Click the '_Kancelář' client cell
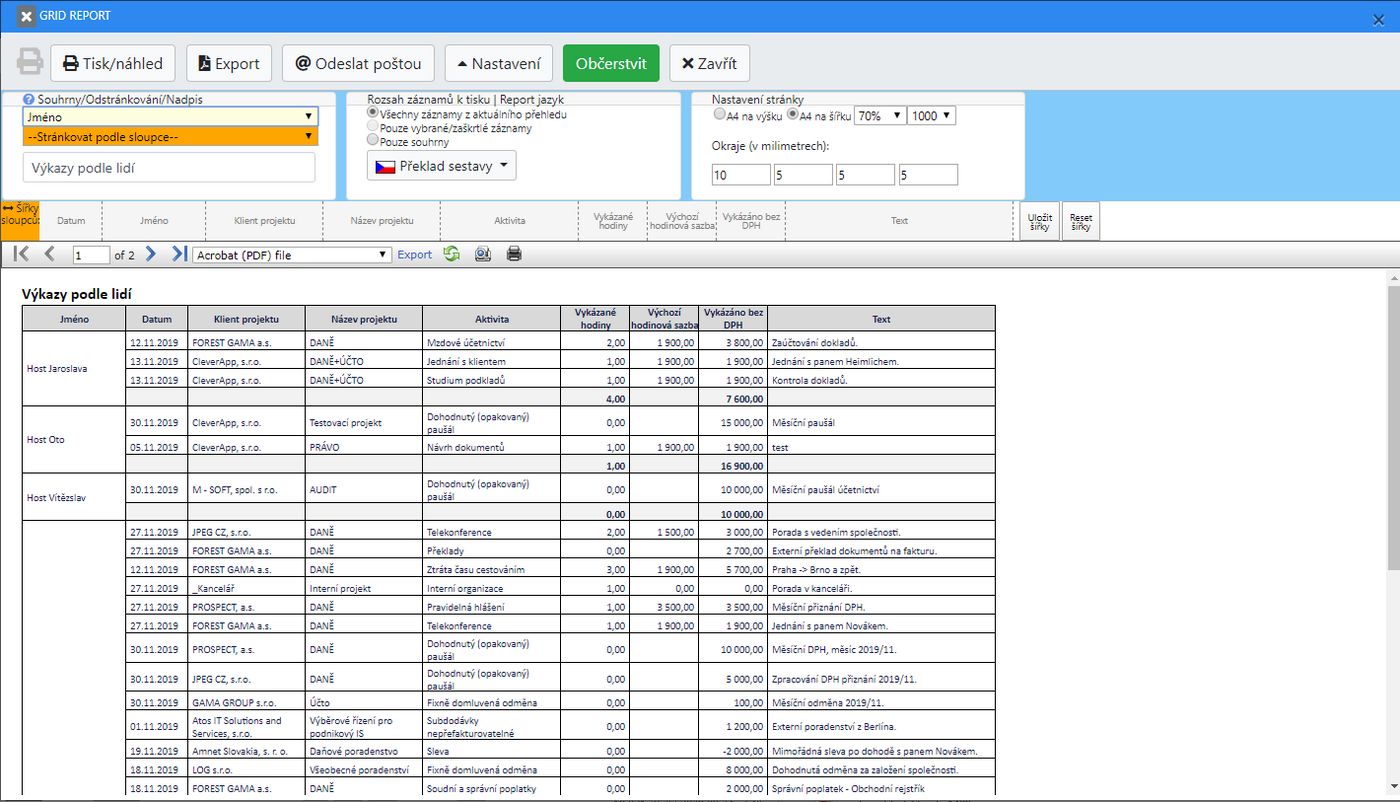 [x=247, y=588]
